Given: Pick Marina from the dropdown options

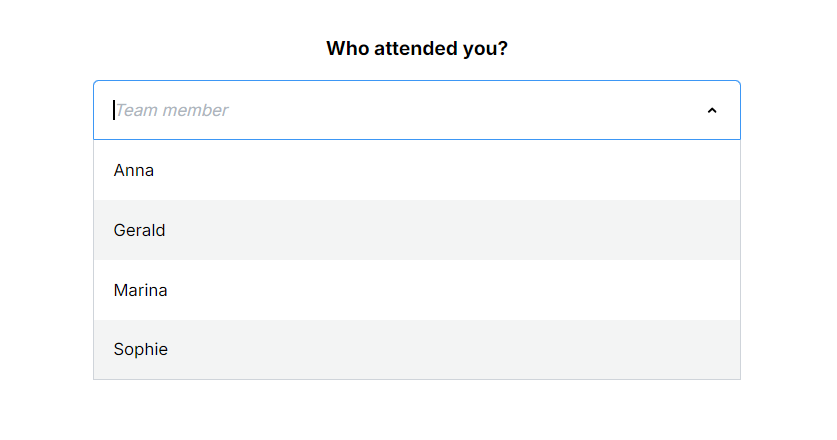Looking at the screenshot, I should 140,290.
